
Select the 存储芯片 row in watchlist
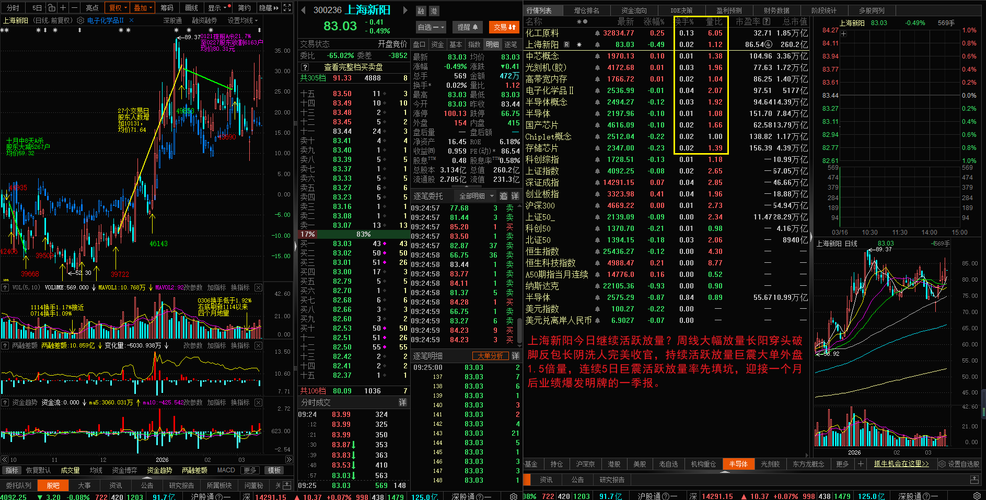[667, 148]
